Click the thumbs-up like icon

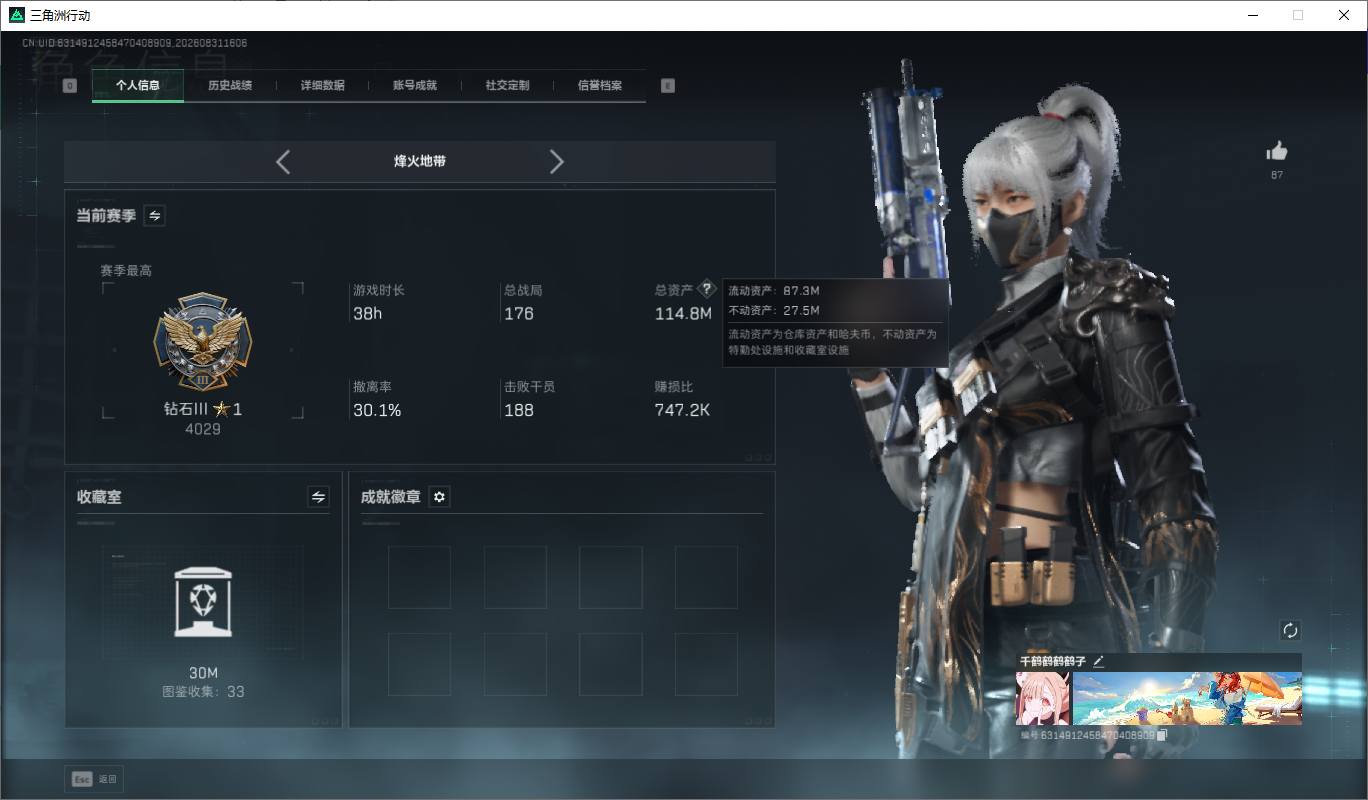1277,151
